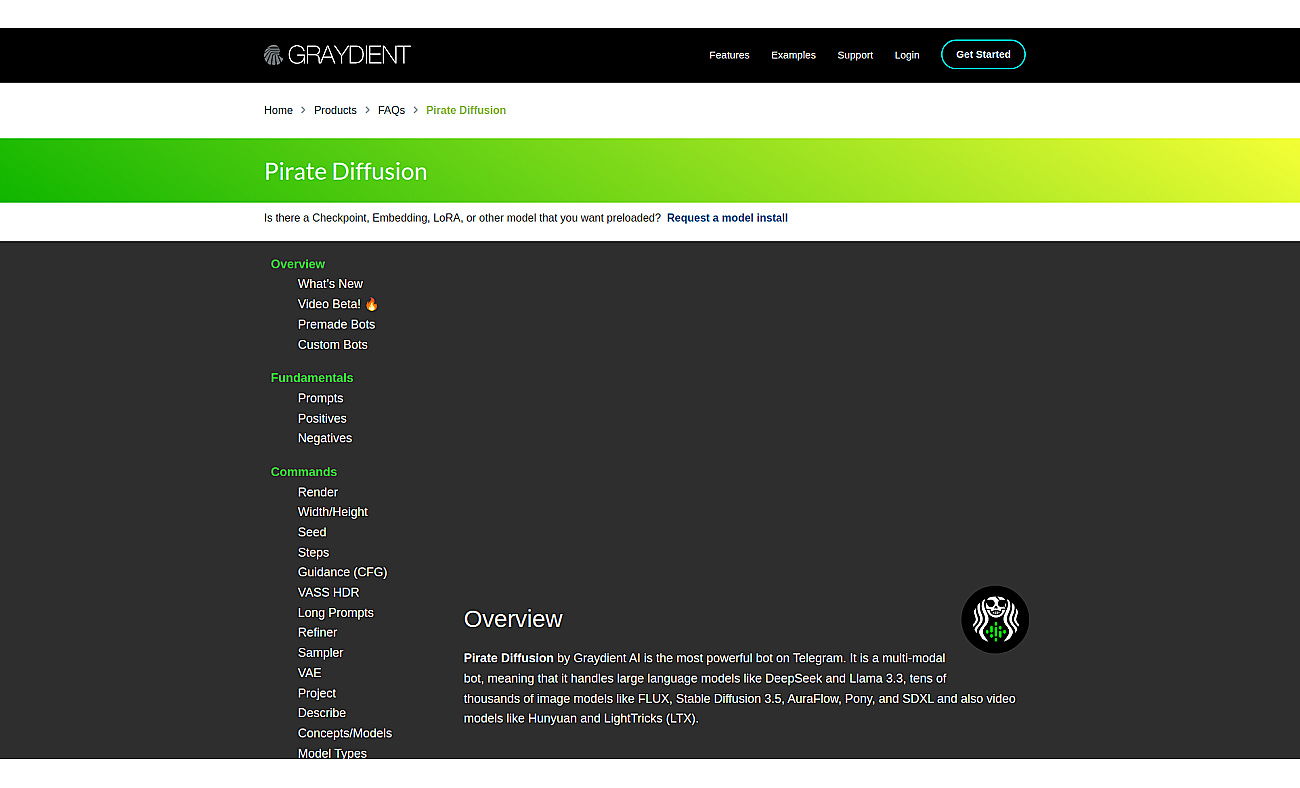The image size is (1300, 788).
Task: Open the Negatives sidebar link
Action: tap(325, 438)
